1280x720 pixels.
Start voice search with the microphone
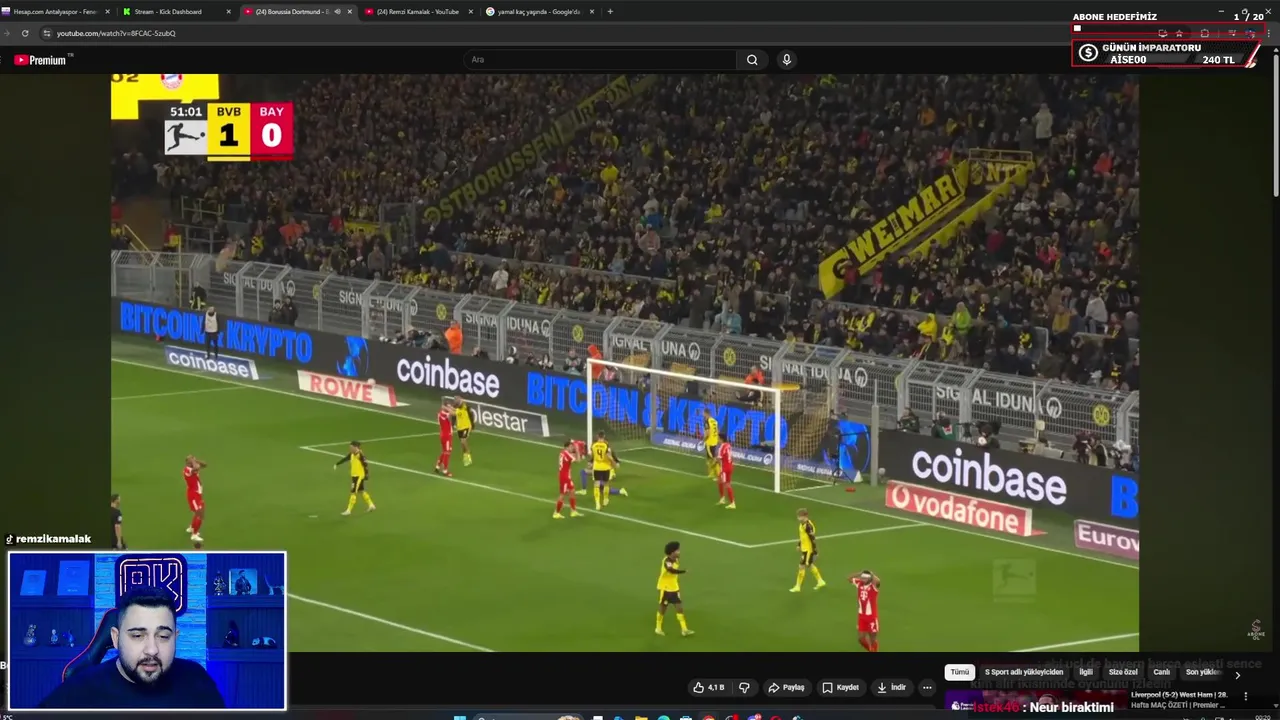coord(787,60)
